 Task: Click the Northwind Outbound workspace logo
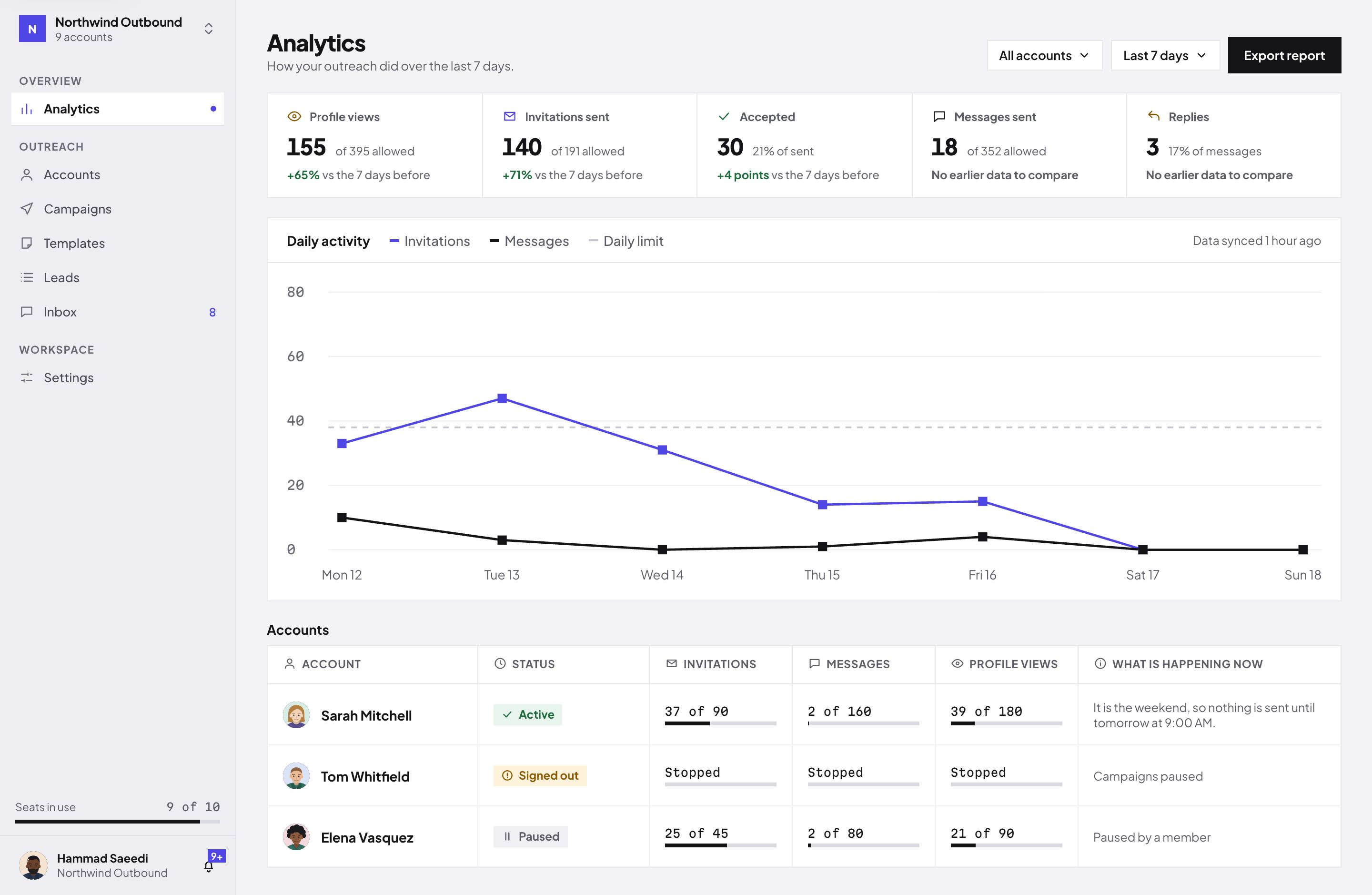pyautogui.click(x=32, y=29)
